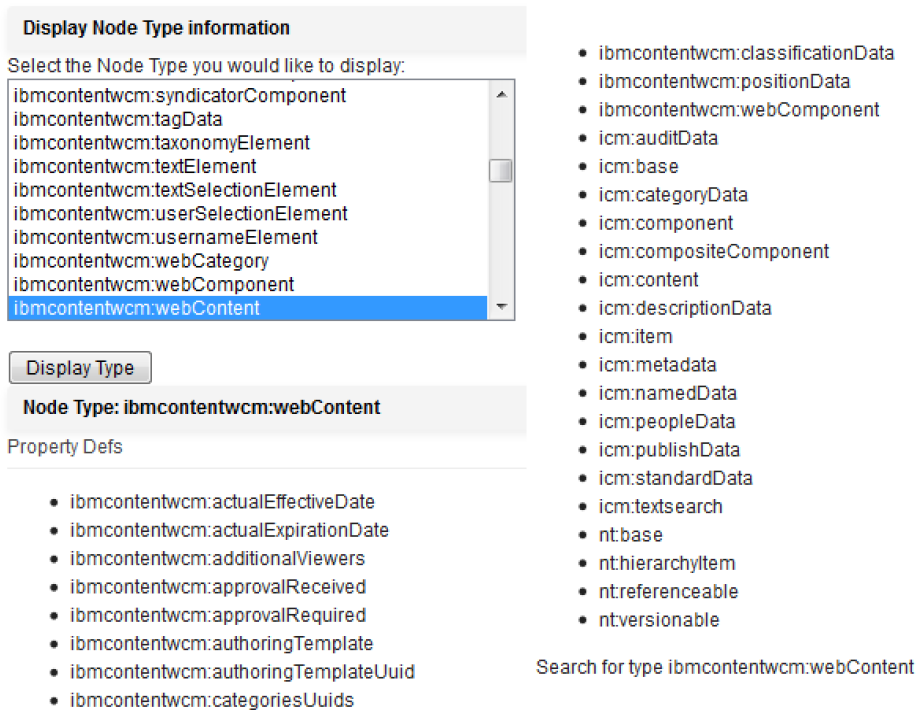Open the ibmcontentwcm:actualEffectiveDate property
918x711 pixels.
tap(222, 502)
